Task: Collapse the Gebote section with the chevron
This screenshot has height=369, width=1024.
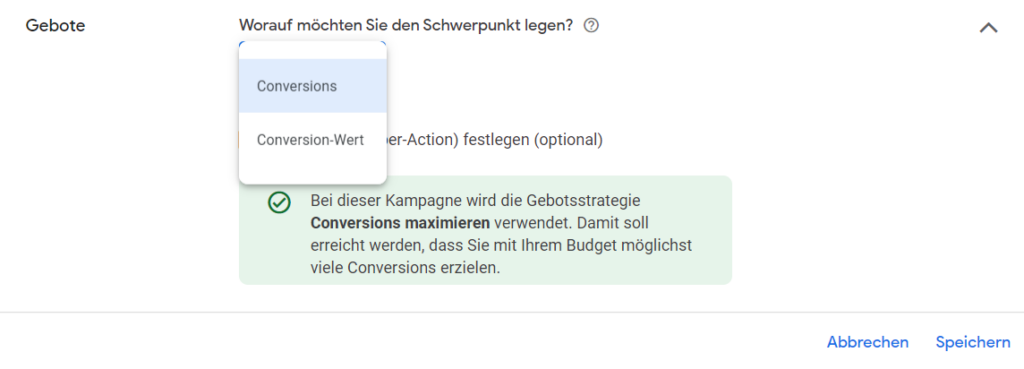Action: (988, 27)
